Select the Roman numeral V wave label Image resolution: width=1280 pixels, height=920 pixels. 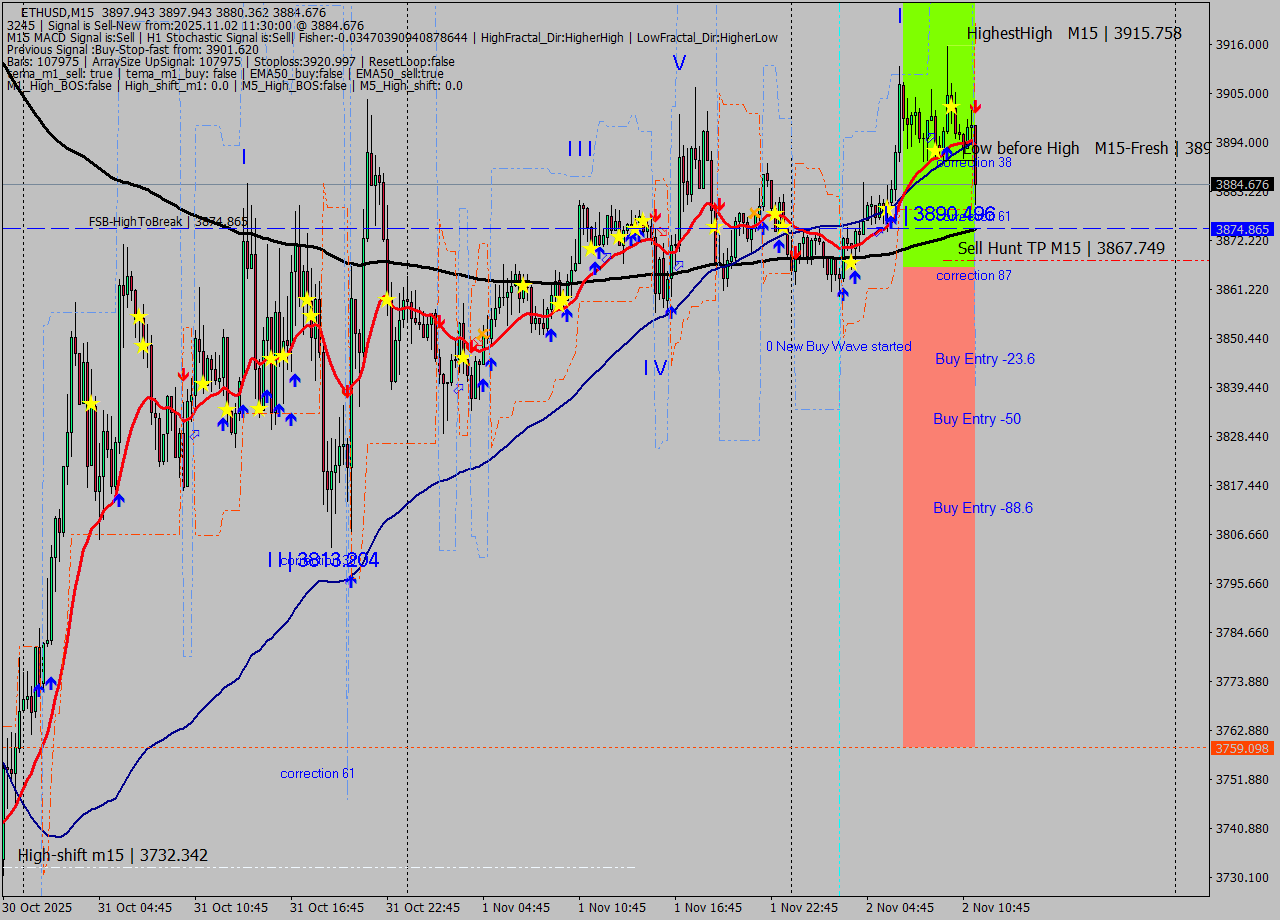(679, 62)
